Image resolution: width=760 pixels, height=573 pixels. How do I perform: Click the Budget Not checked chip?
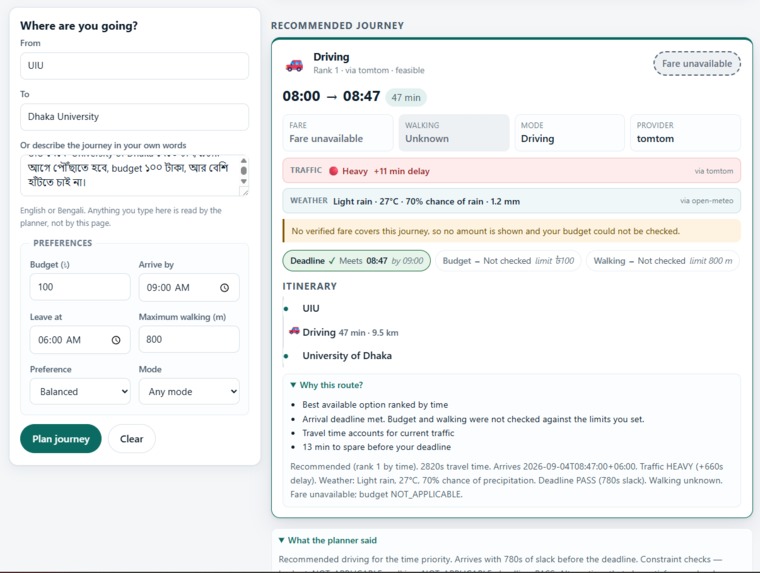click(x=508, y=261)
